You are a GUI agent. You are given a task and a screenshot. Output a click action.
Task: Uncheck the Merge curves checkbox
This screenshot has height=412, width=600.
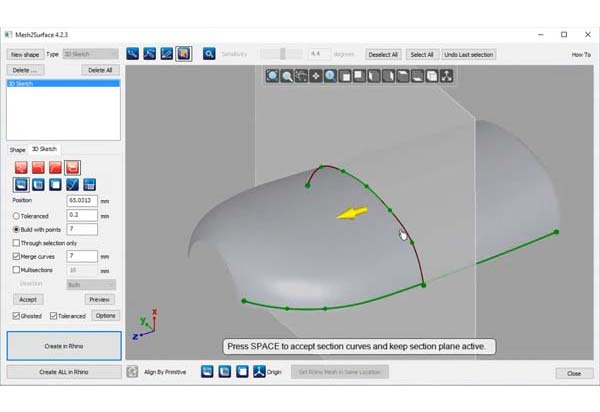click(x=15, y=257)
